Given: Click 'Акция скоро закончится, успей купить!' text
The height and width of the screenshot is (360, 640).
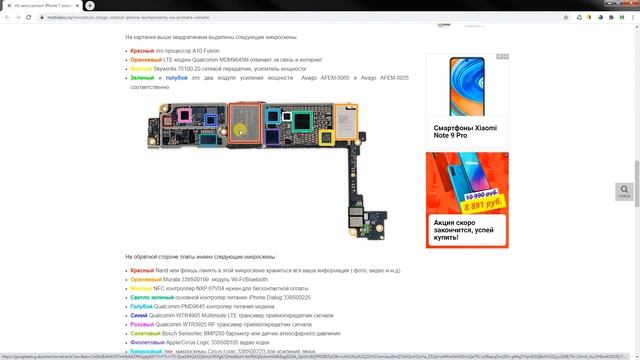Looking at the screenshot, I should (x=464, y=230).
